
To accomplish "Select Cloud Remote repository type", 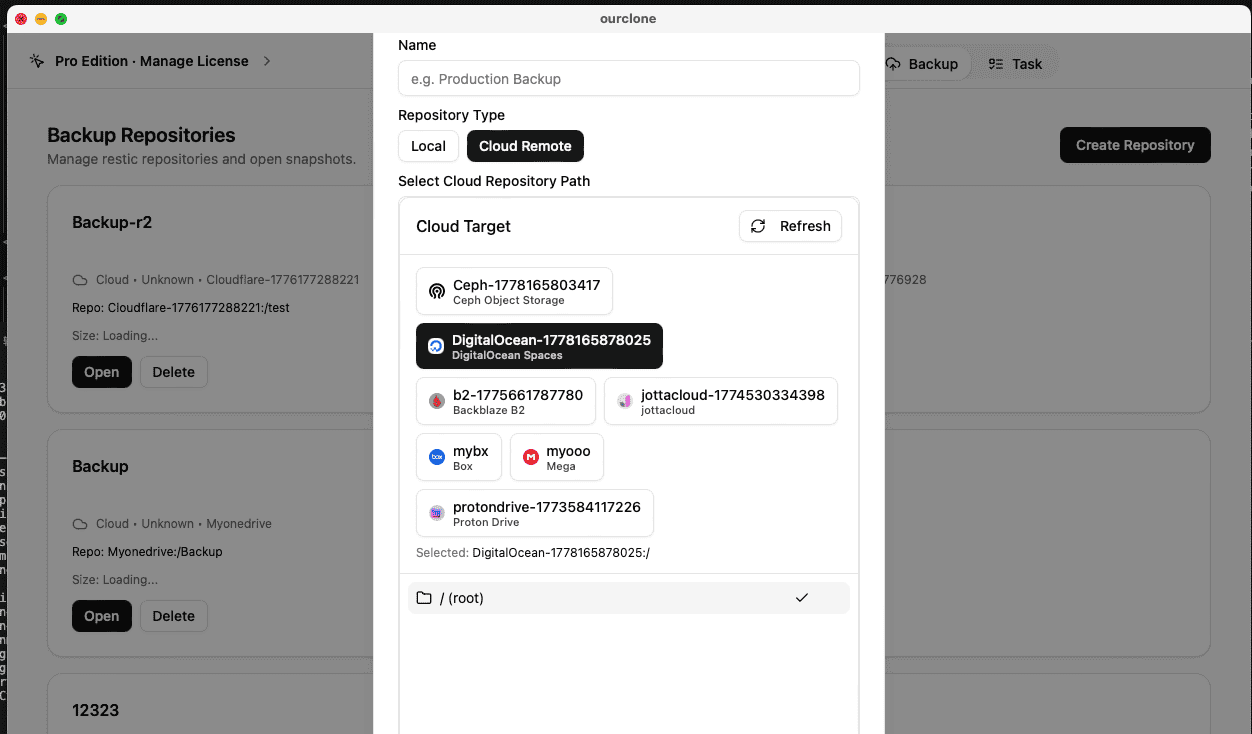I will click(525, 146).
